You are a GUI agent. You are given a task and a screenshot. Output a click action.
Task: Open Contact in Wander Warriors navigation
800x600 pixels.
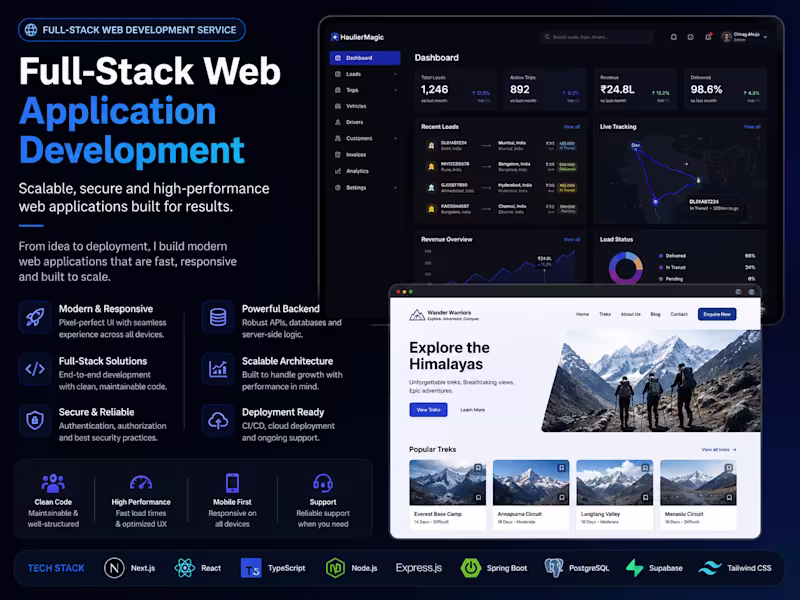(679, 314)
